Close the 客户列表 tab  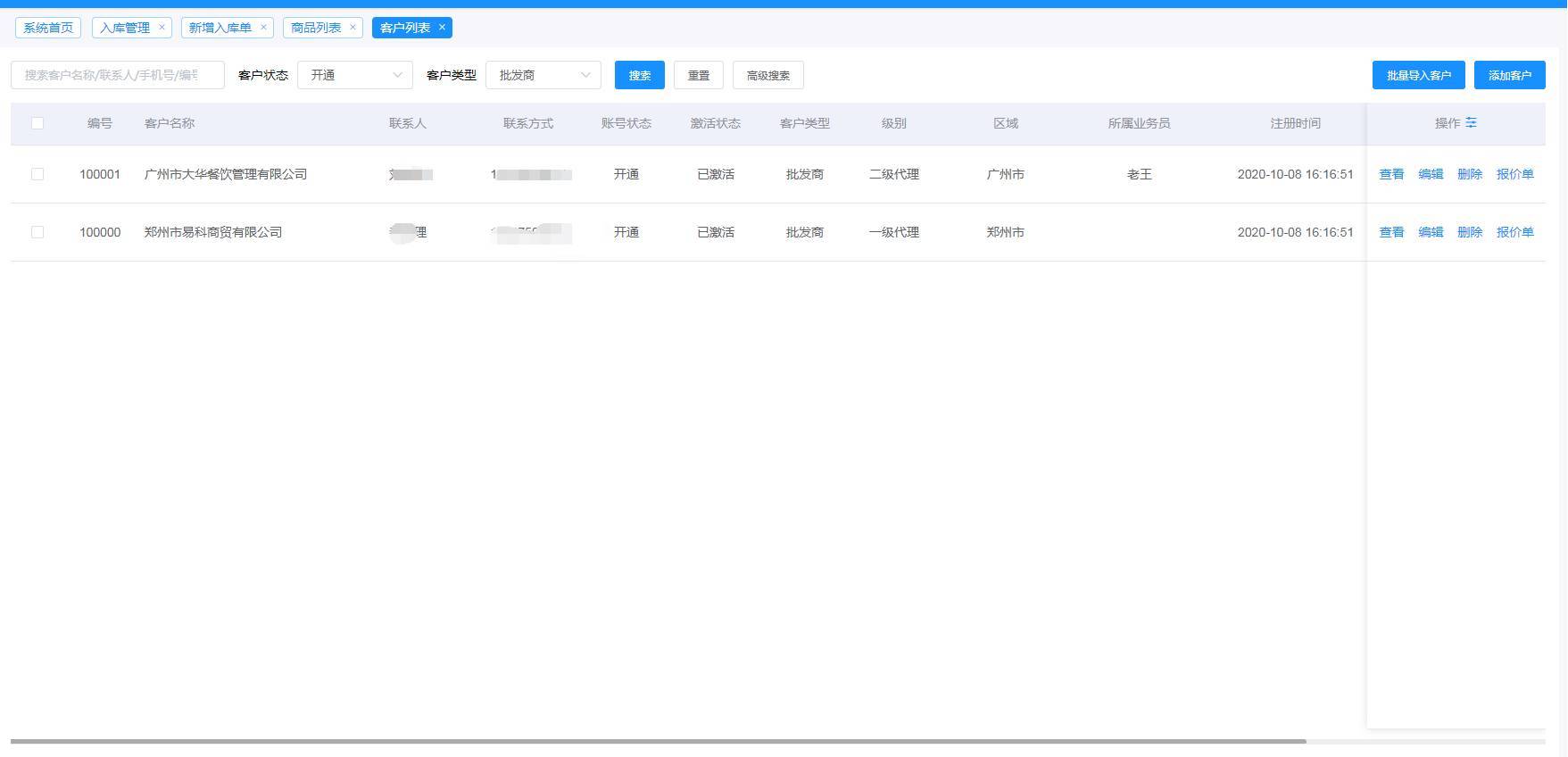pyautogui.click(x=442, y=28)
